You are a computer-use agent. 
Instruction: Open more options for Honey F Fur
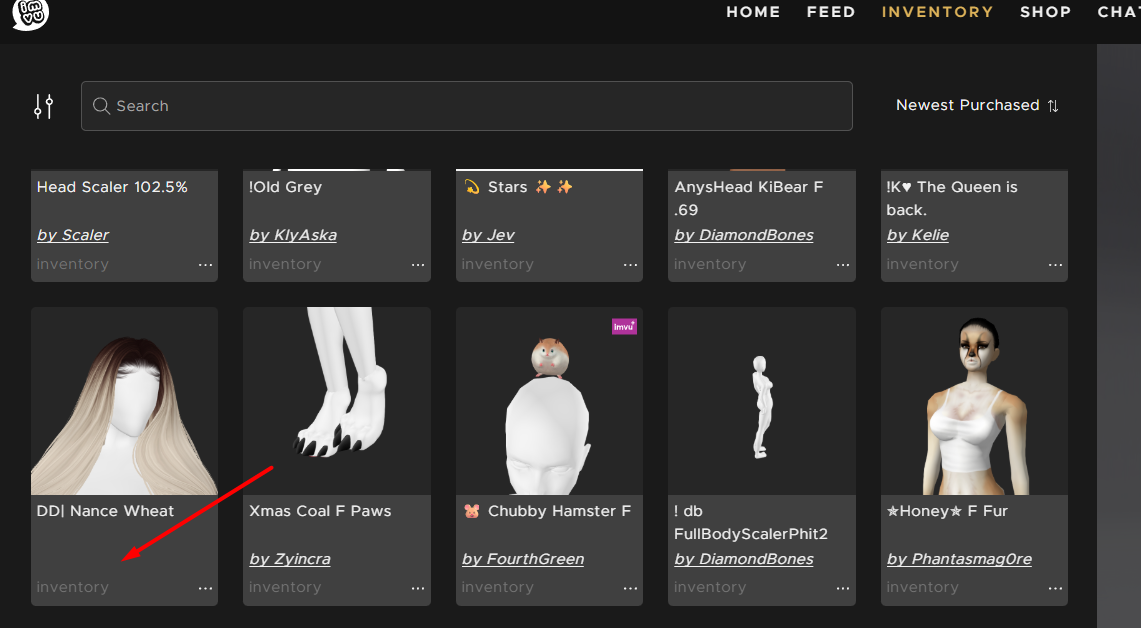point(1055,588)
